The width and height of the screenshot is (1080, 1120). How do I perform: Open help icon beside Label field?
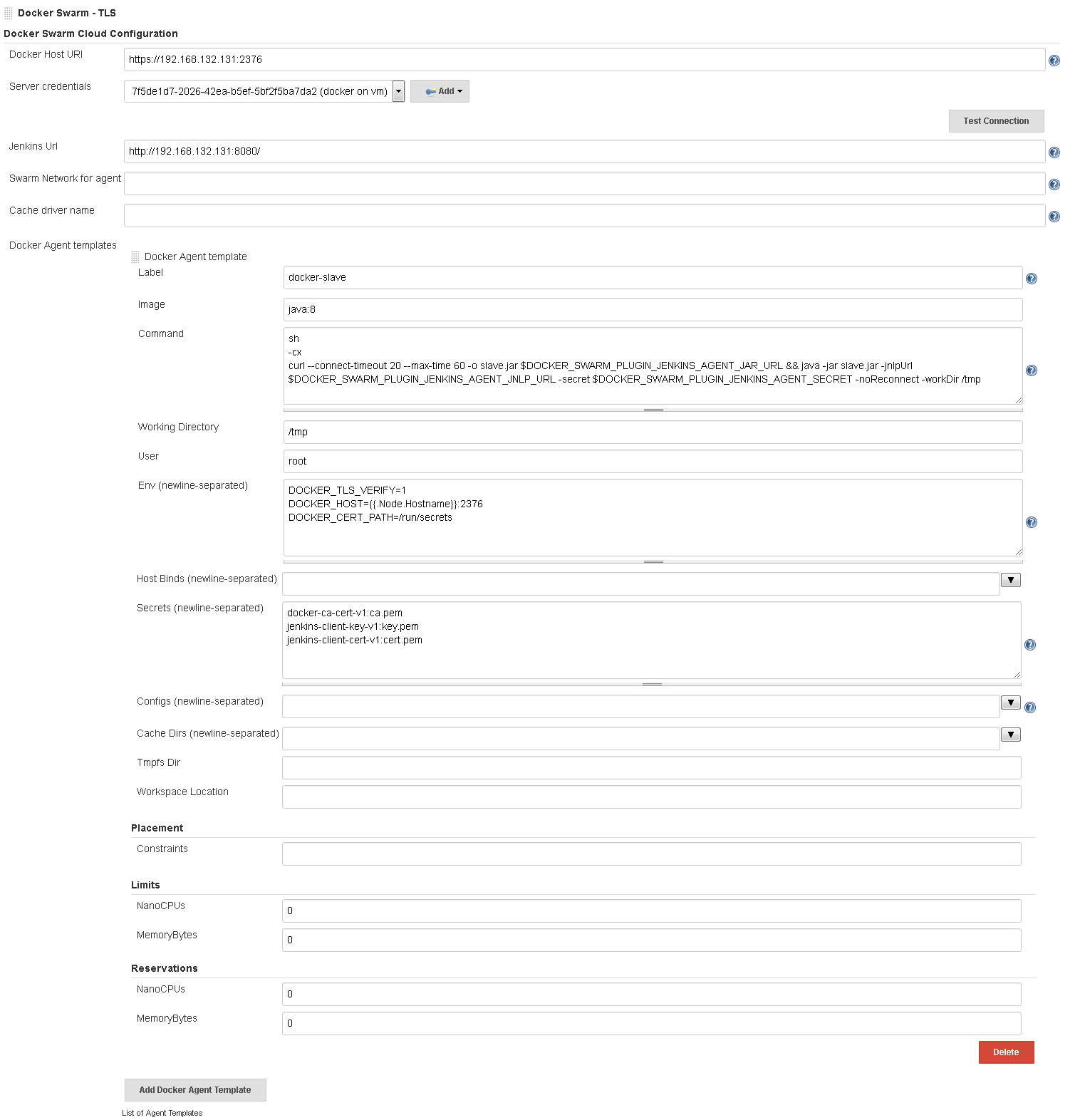click(1031, 279)
